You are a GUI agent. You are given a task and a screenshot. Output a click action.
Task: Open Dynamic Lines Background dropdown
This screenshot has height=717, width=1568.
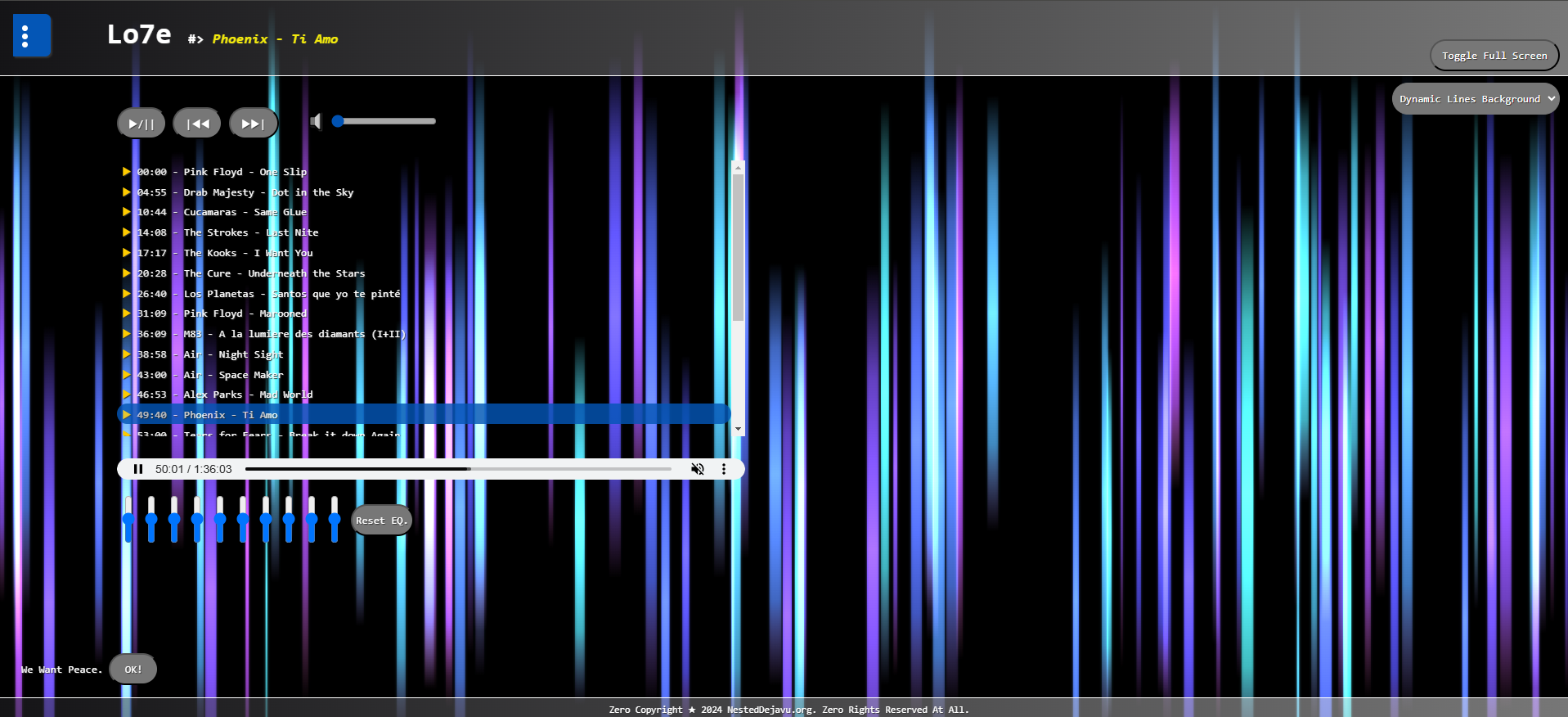point(1475,99)
